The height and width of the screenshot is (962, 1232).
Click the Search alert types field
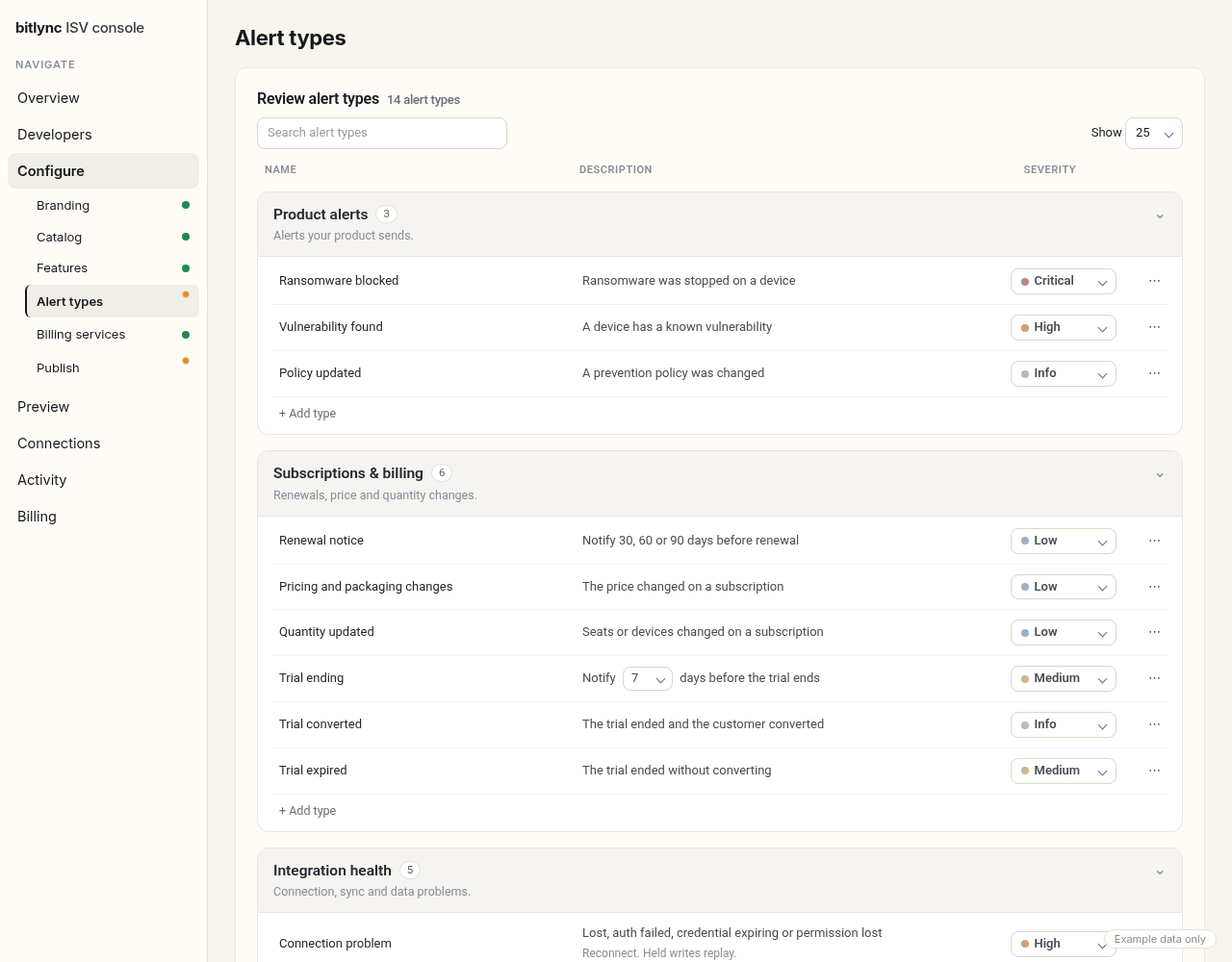[x=382, y=133]
